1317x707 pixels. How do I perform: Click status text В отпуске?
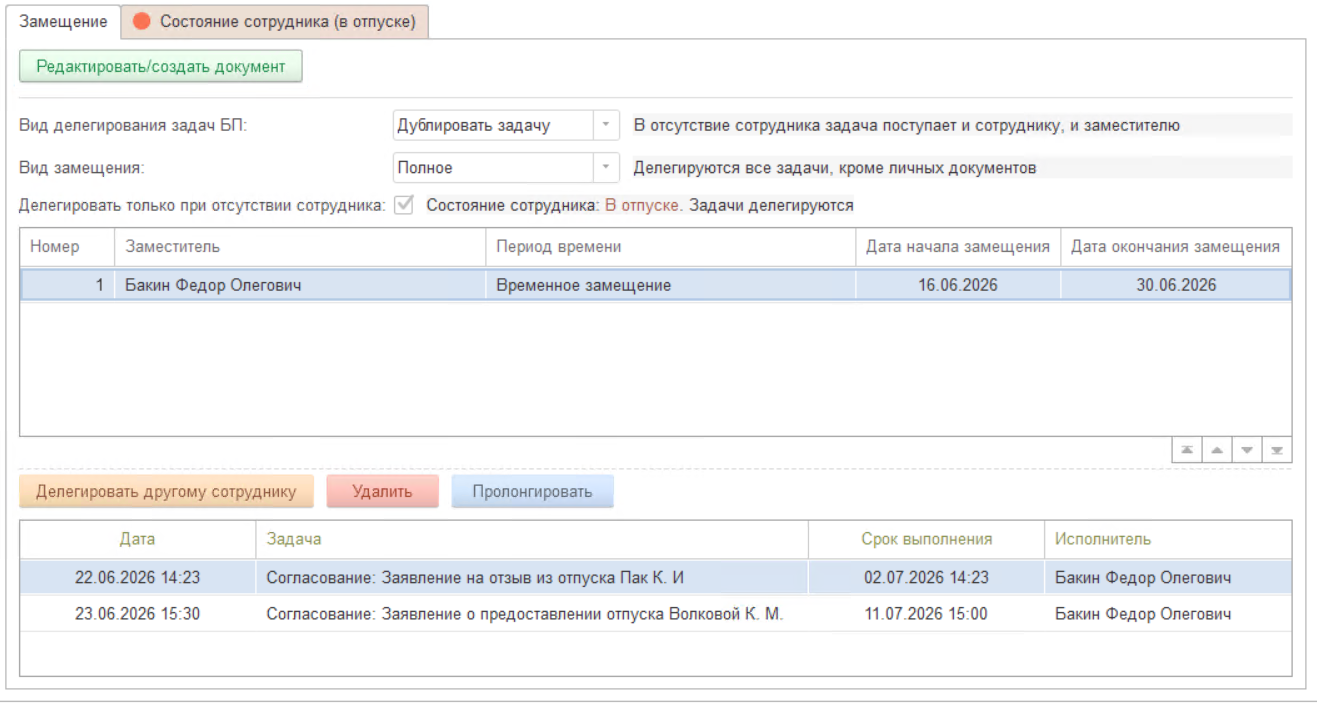coord(644,205)
